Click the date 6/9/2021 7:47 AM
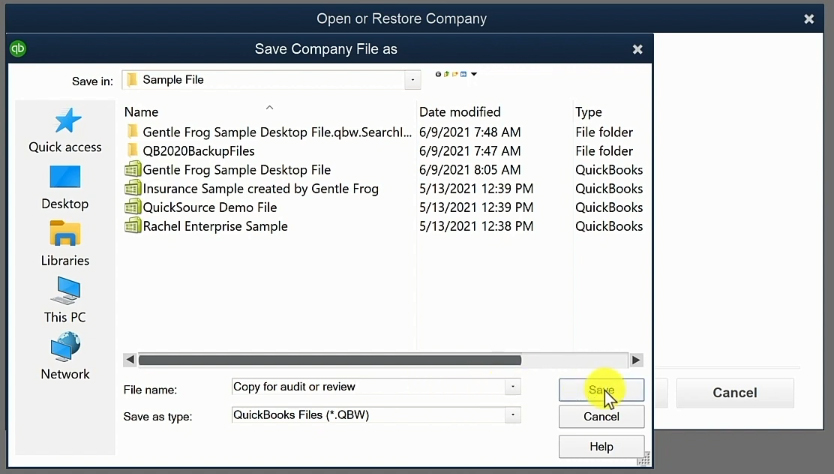This screenshot has width=834, height=474. pyautogui.click(x=470, y=151)
